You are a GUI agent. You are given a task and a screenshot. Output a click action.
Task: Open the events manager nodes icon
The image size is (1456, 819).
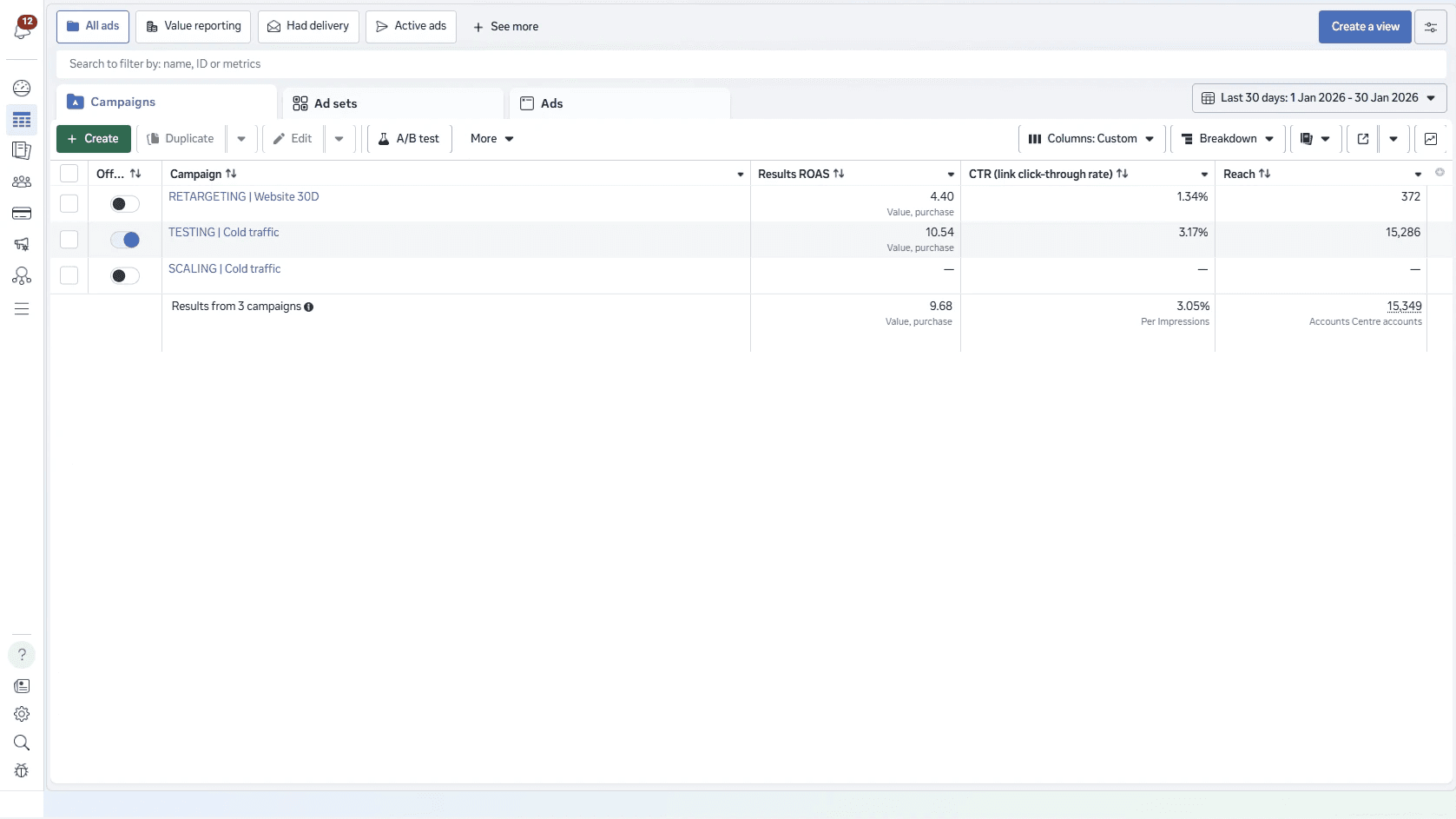[22, 275]
